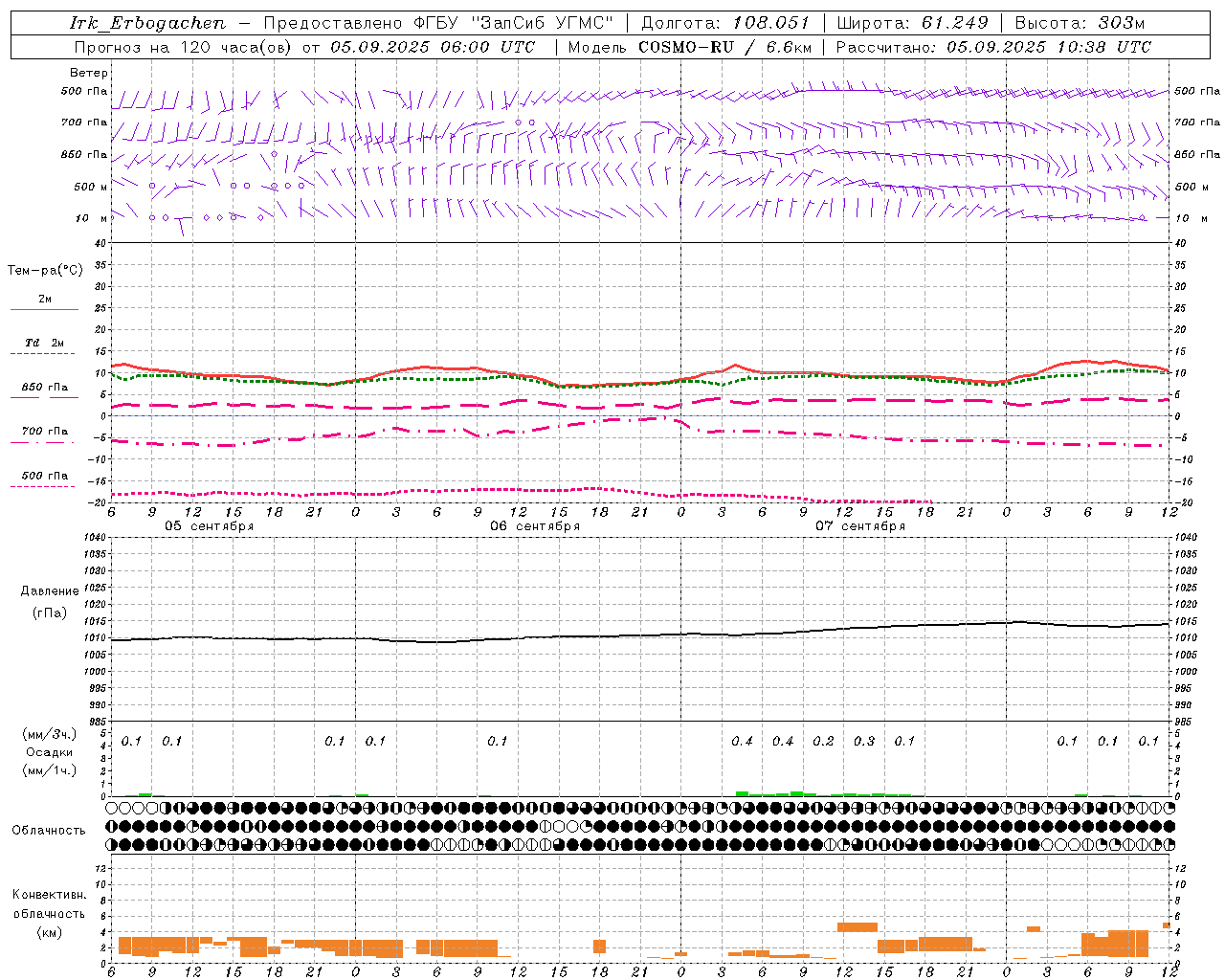The image size is (1225, 980).
Task: Click '850 гПа' in temperature legend
Action: click(45, 388)
